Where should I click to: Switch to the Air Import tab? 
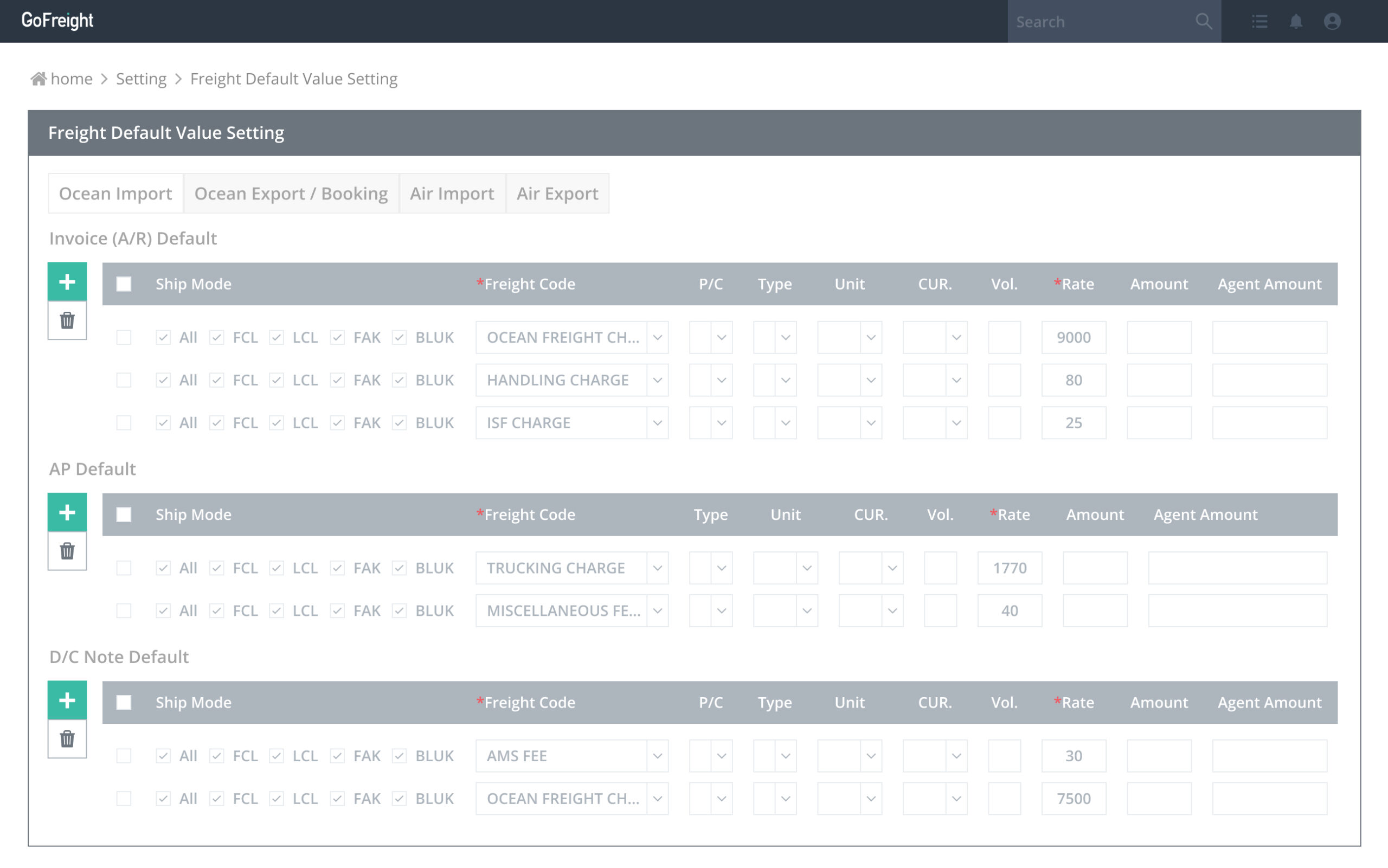(452, 194)
